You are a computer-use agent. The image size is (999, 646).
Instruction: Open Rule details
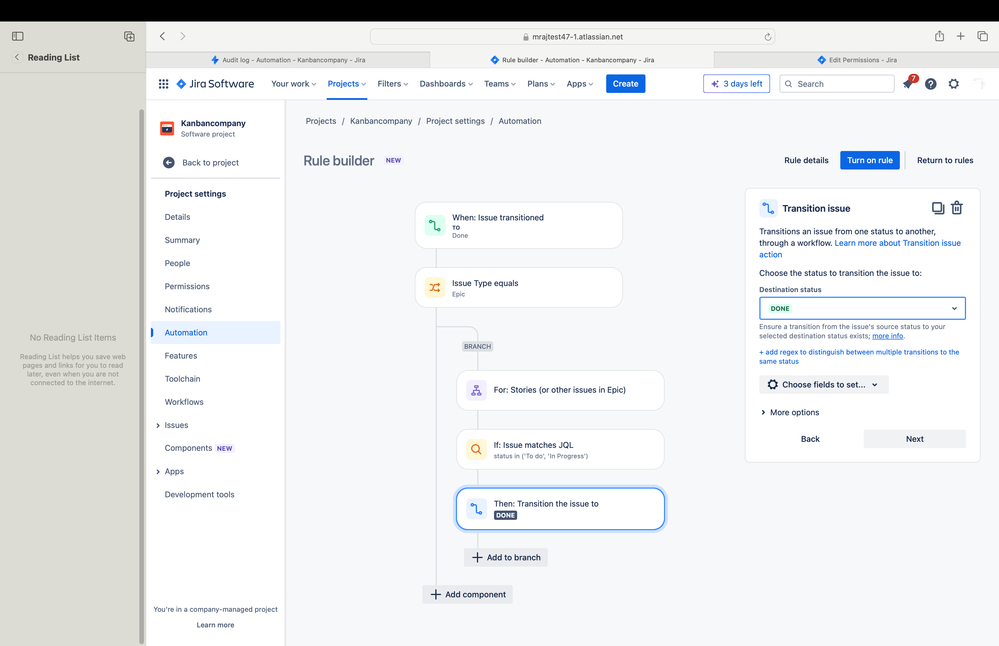pyautogui.click(x=806, y=160)
